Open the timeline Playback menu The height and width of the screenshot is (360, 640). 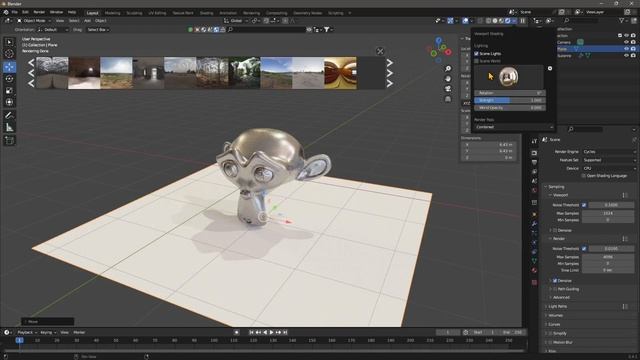[x=26, y=332]
